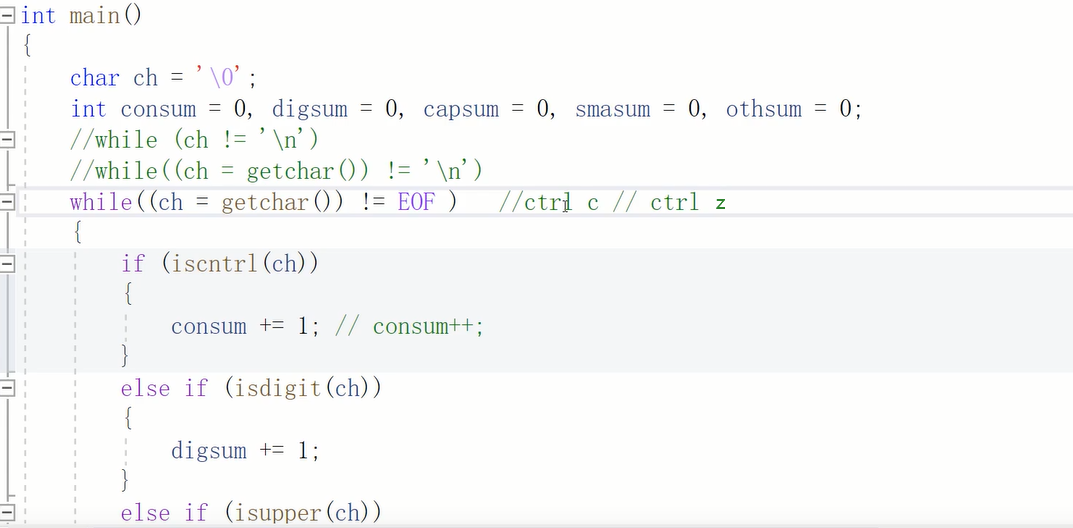
Task: Collapse the //while (ch != '\n') comment block
Action: [7, 140]
